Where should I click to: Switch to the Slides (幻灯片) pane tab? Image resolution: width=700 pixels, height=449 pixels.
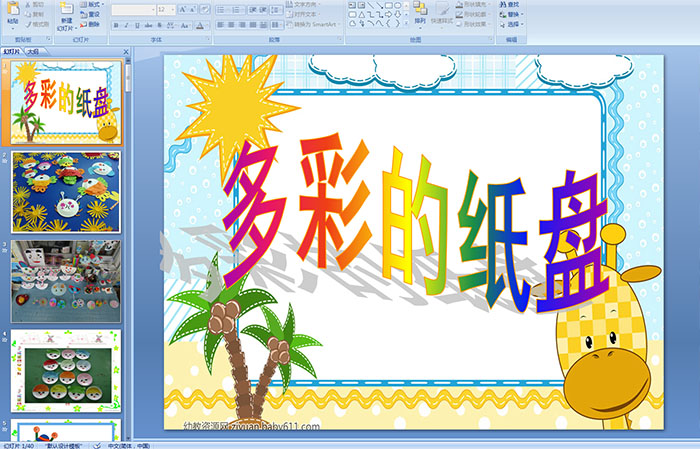[12, 50]
